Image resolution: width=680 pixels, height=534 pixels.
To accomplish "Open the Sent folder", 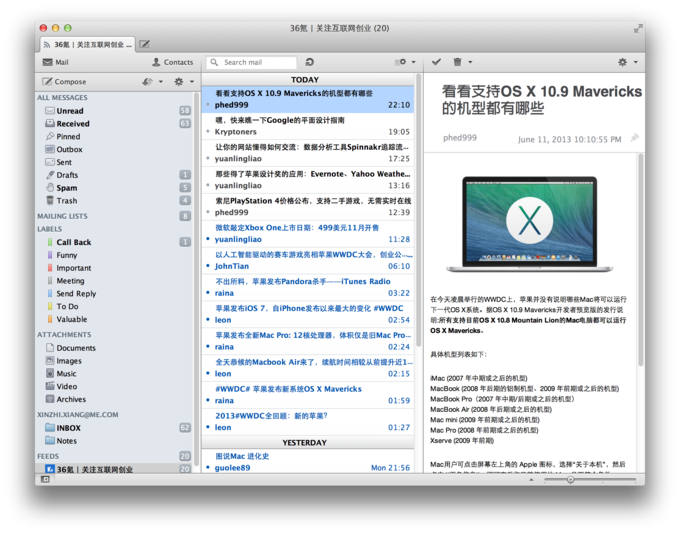I will click(x=64, y=162).
